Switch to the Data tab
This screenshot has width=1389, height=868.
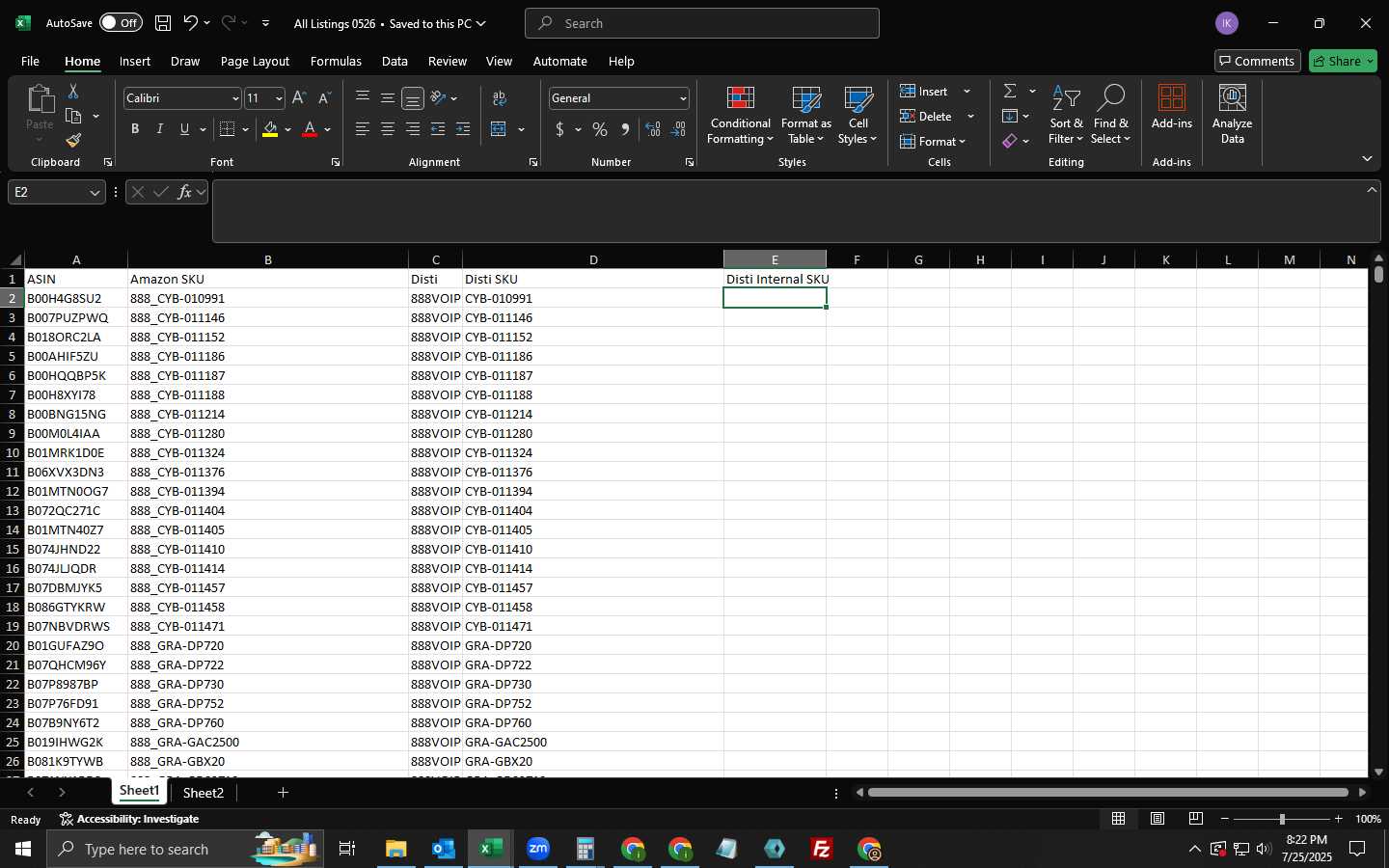click(395, 61)
